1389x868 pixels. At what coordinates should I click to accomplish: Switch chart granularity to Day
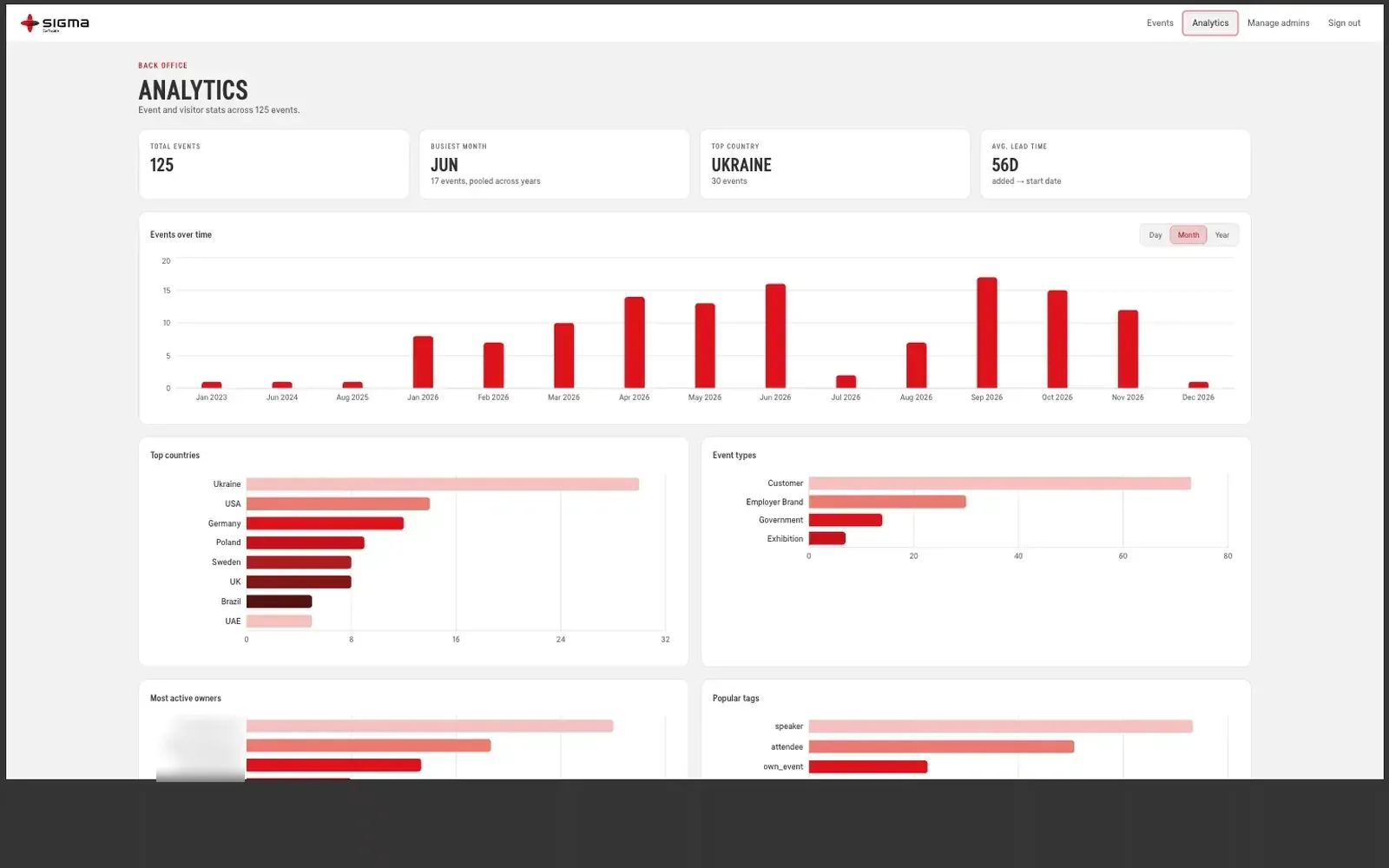click(x=1155, y=235)
